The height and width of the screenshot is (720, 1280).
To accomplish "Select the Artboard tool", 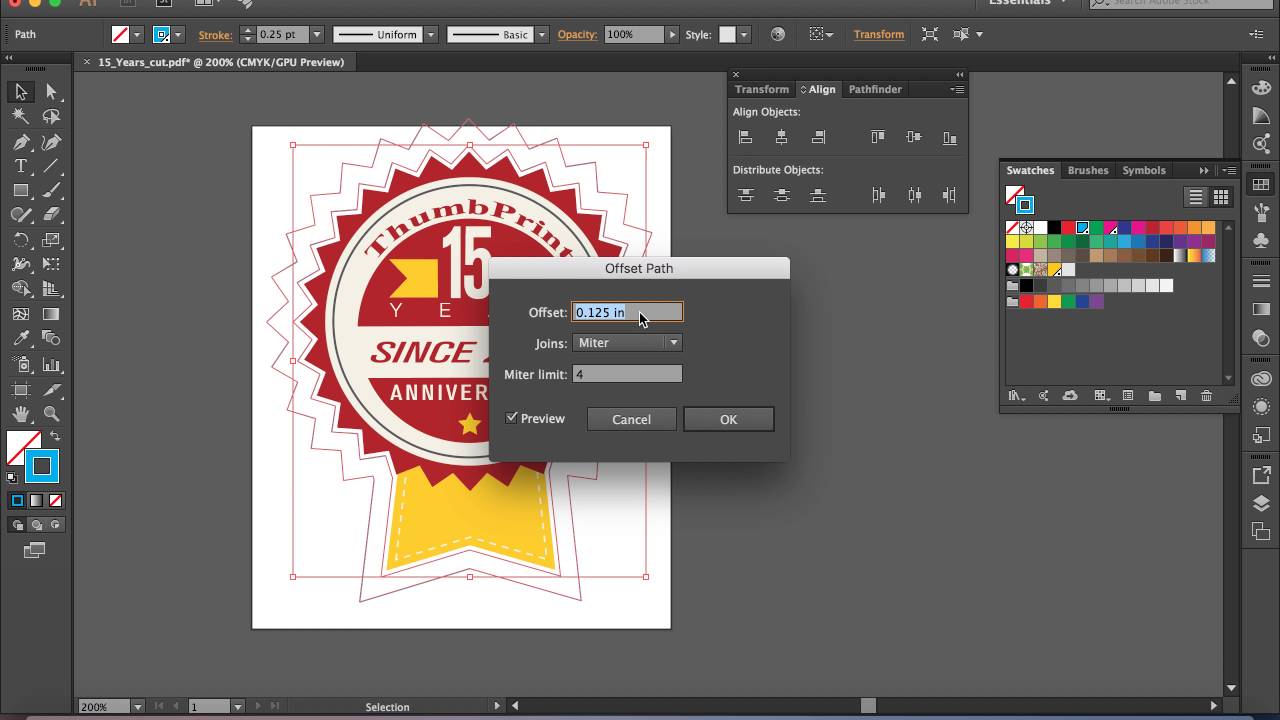I will click(20, 389).
